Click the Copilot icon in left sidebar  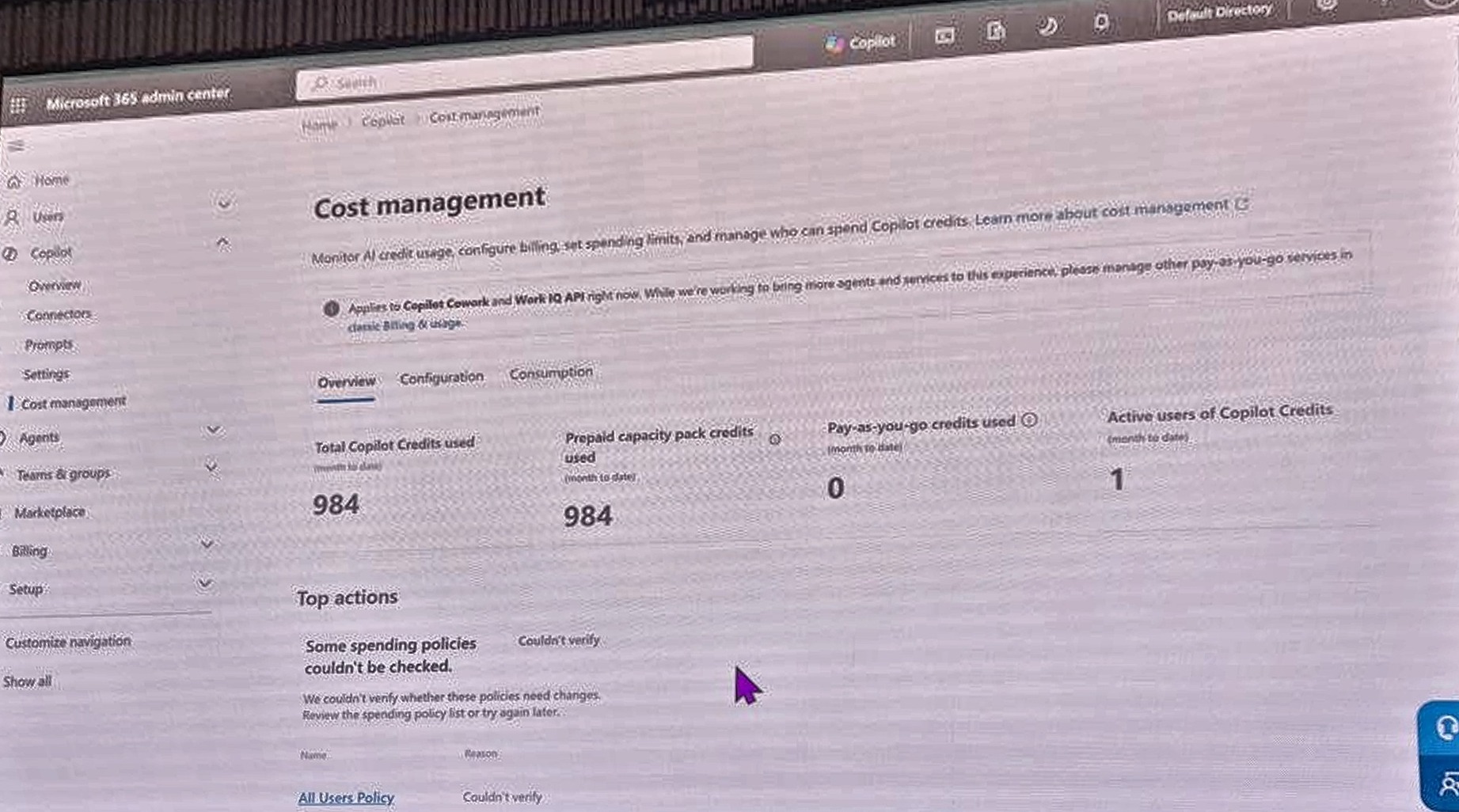click(9, 254)
